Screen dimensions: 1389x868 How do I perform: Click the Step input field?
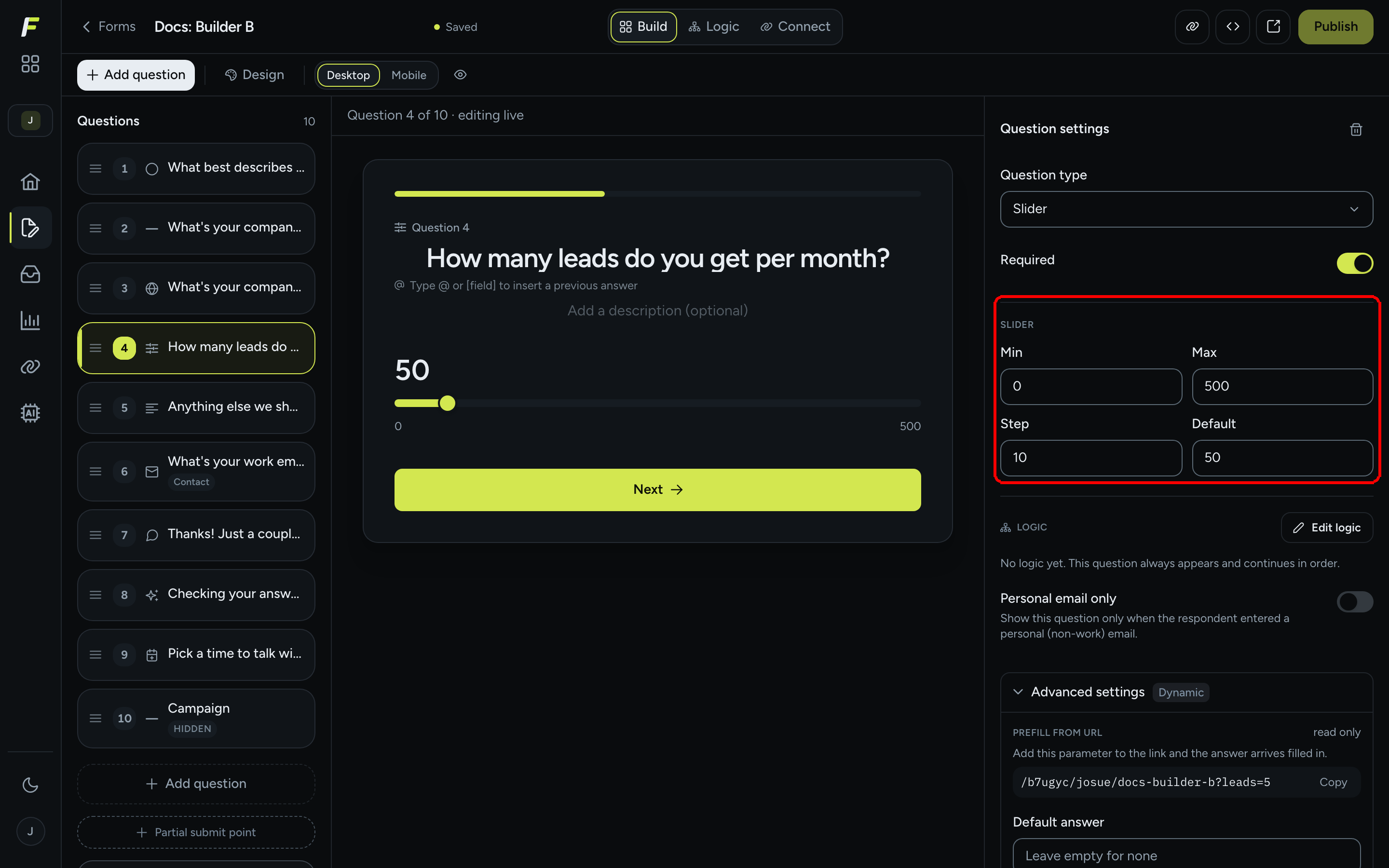point(1090,458)
